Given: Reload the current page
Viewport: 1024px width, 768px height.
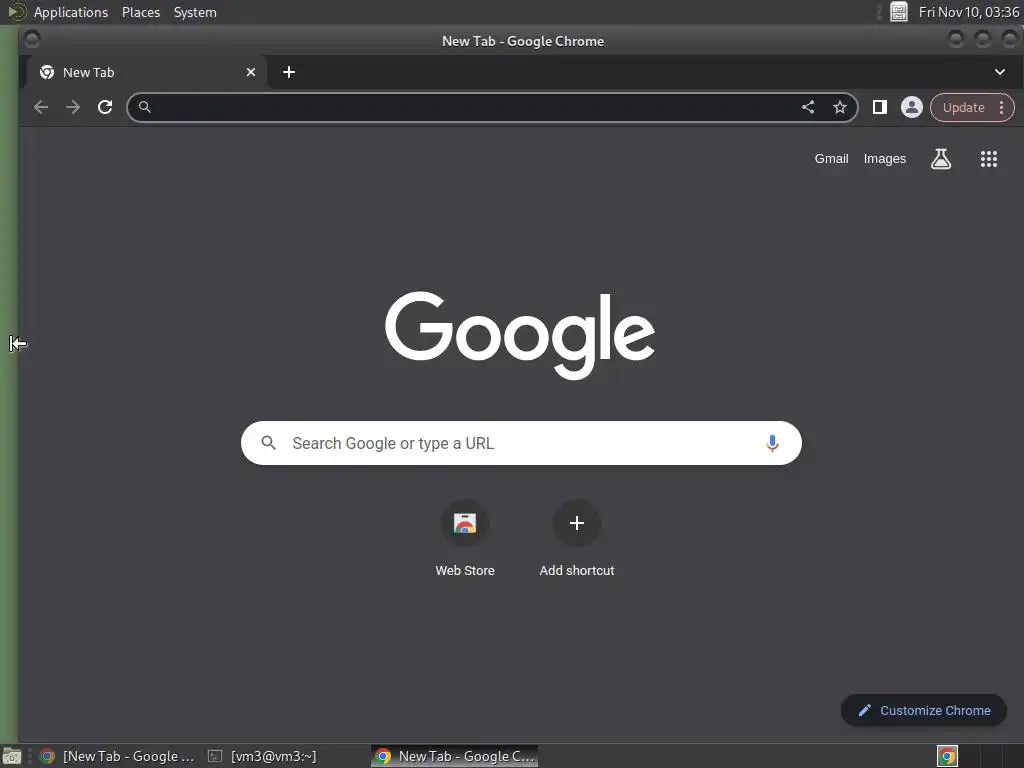Looking at the screenshot, I should (x=104, y=107).
